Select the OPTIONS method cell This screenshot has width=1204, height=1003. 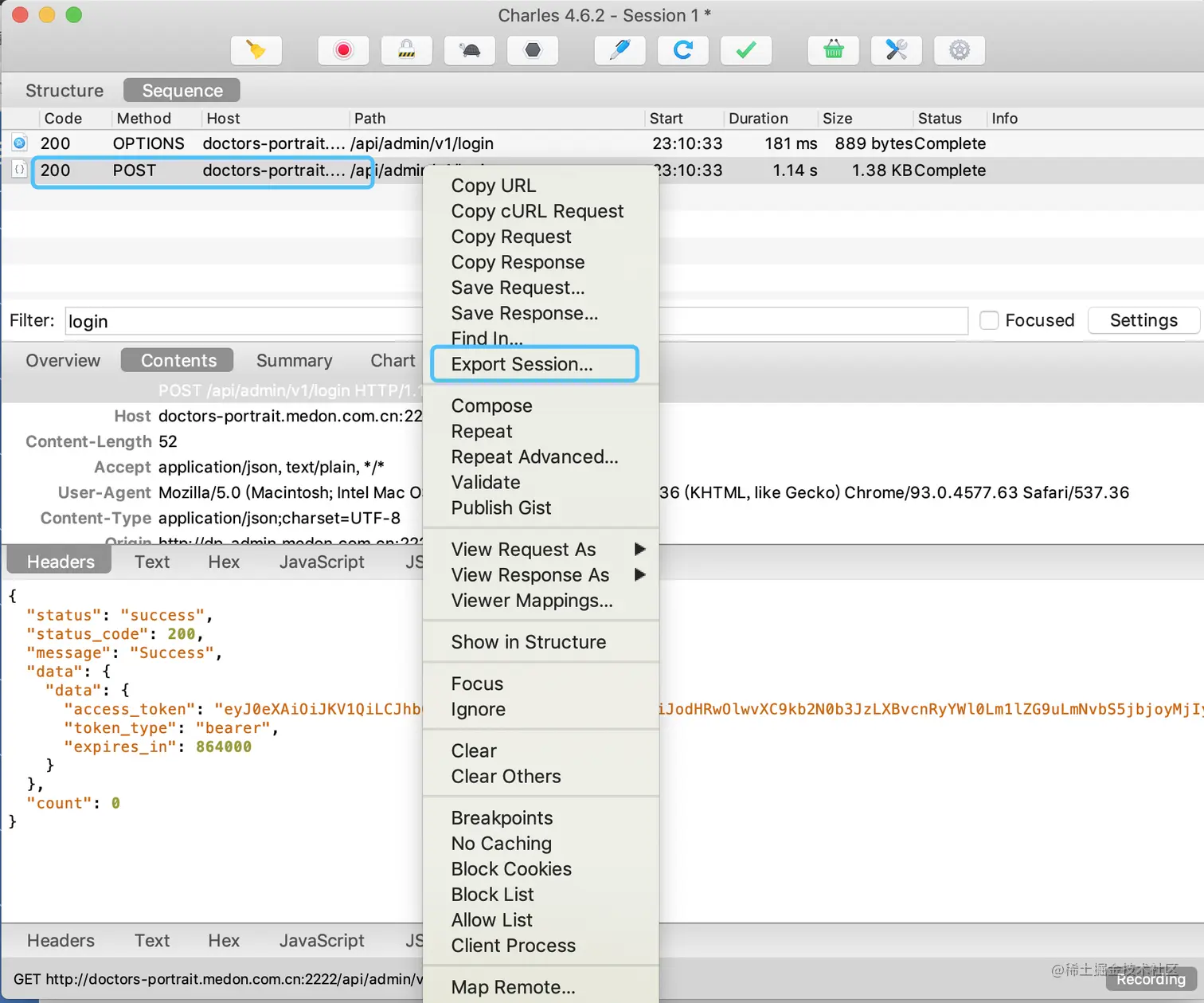coord(149,143)
